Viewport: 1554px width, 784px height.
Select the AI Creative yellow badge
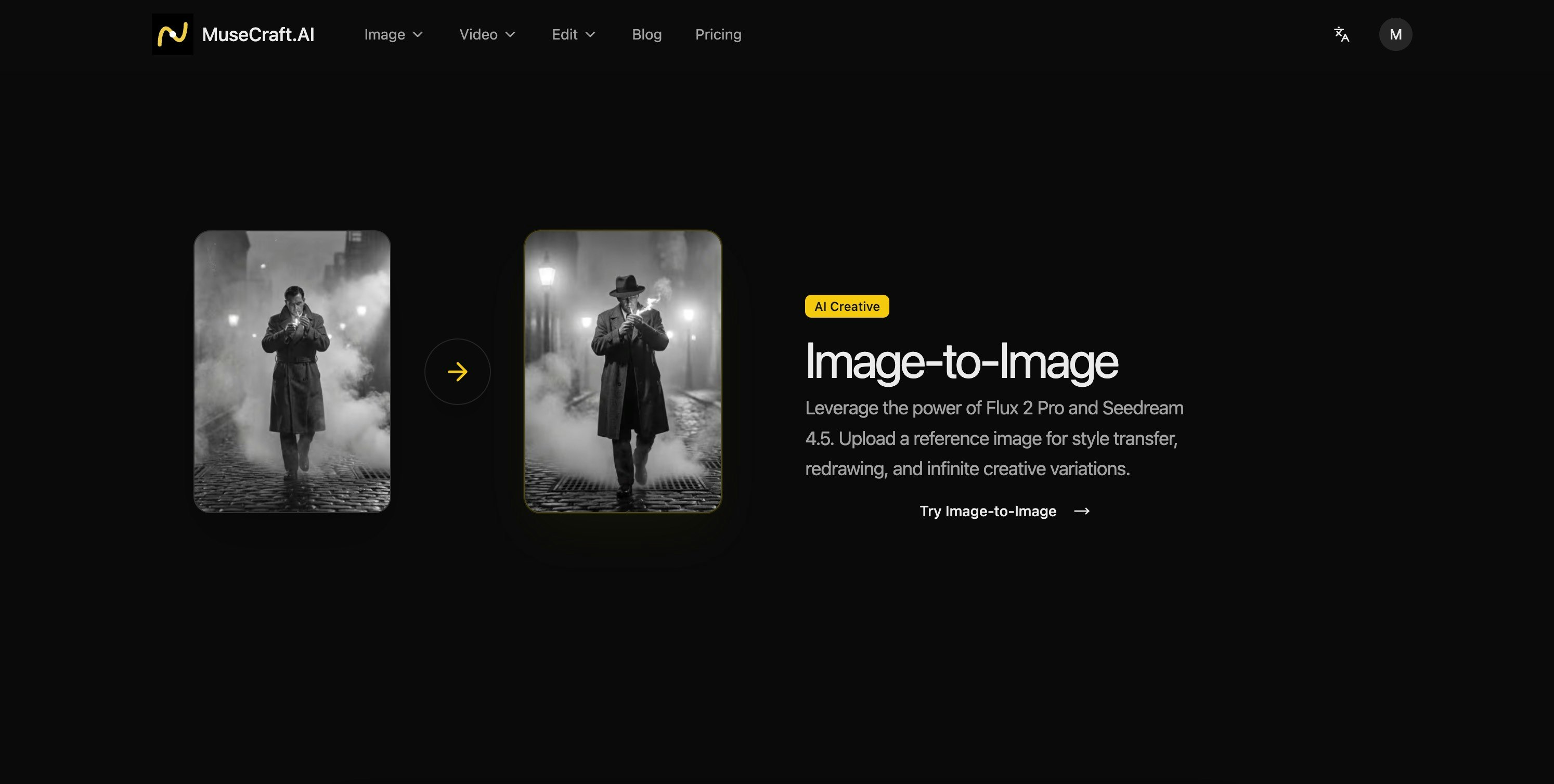pos(846,306)
